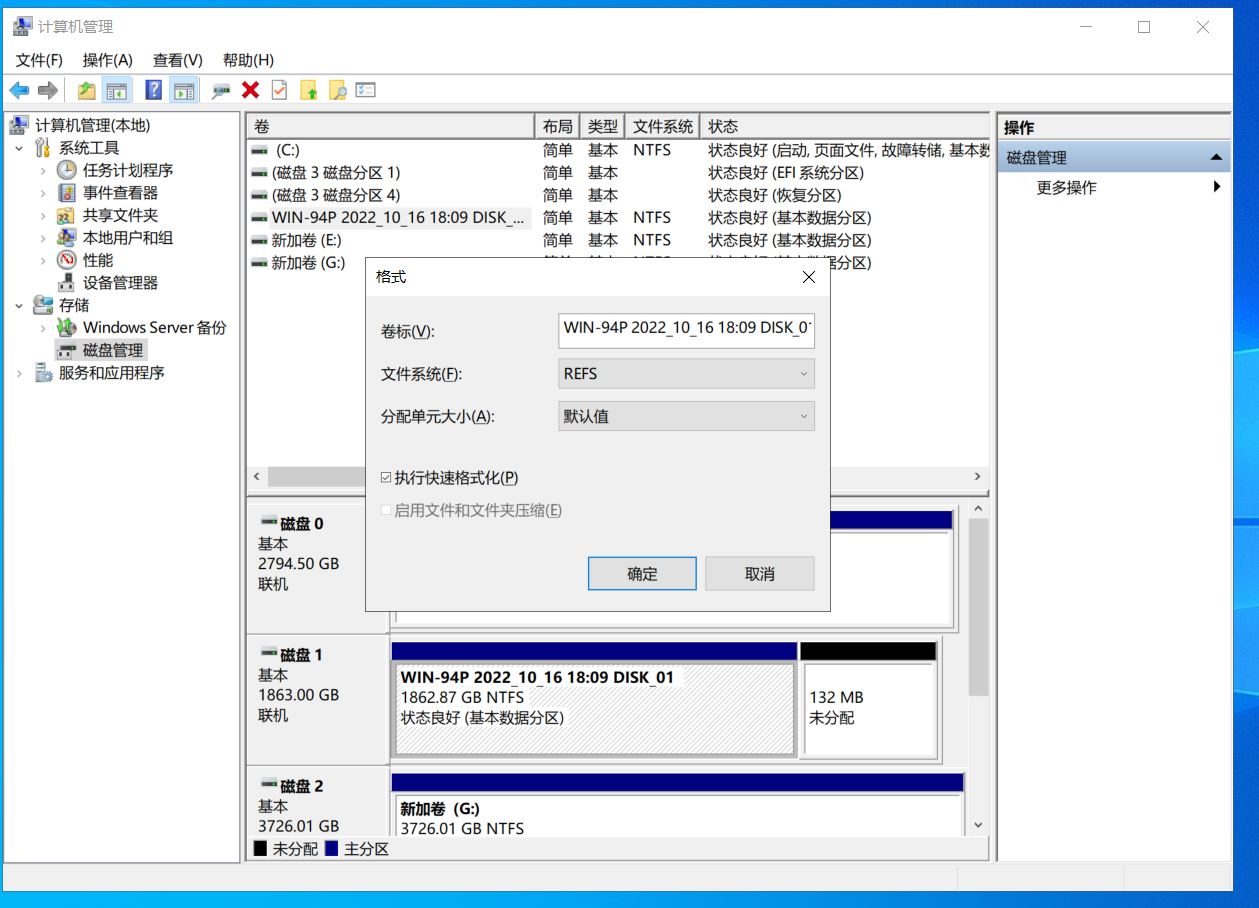Select 事件查看器 in the tree

(x=120, y=193)
